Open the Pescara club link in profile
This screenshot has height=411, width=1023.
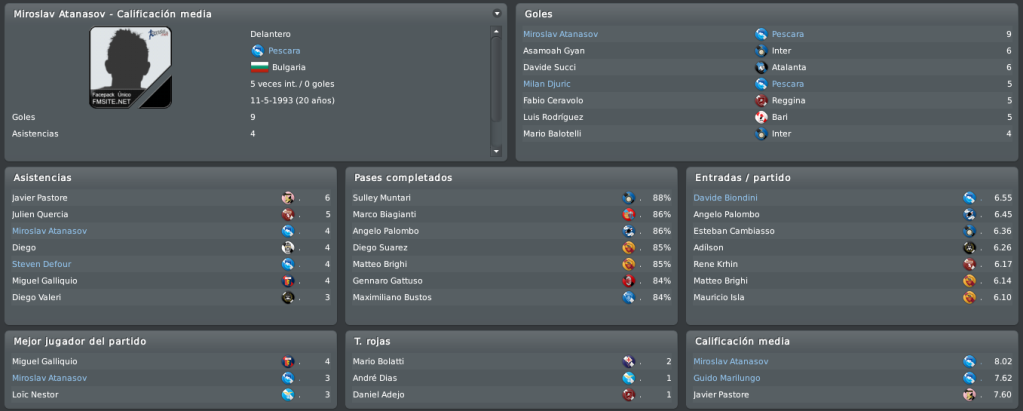coord(284,50)
